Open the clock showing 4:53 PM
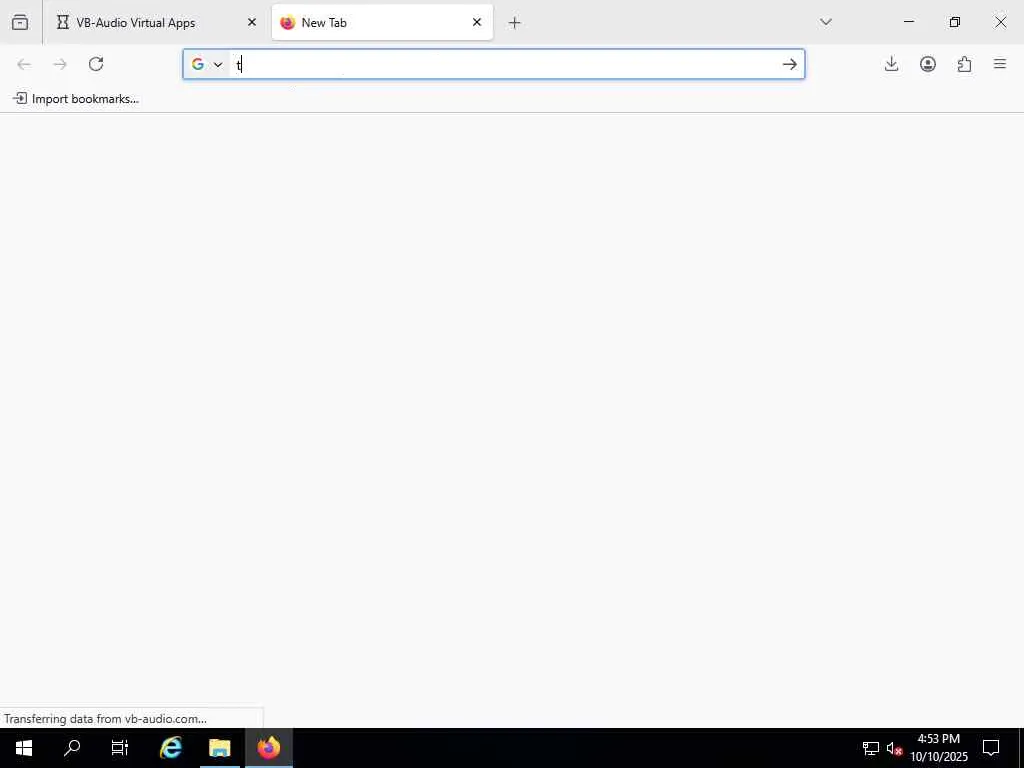 point(938,748)
